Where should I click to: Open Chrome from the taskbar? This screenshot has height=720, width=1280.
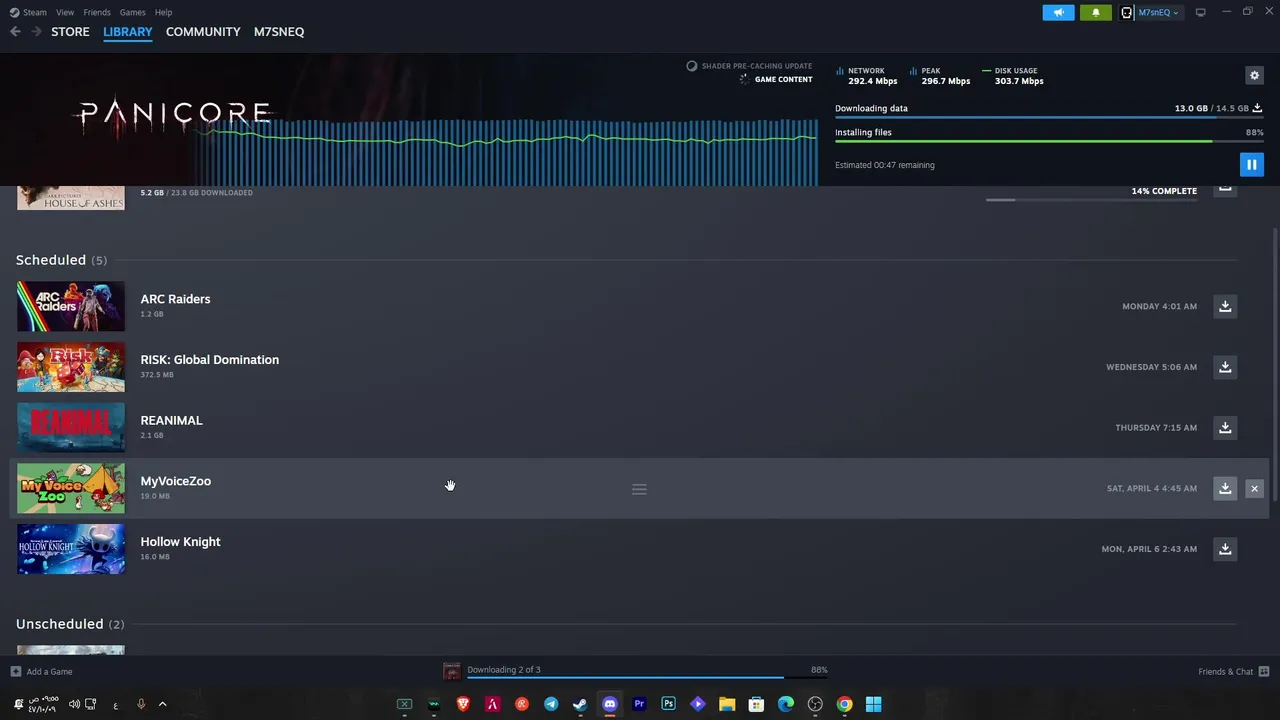click(844, 704)
